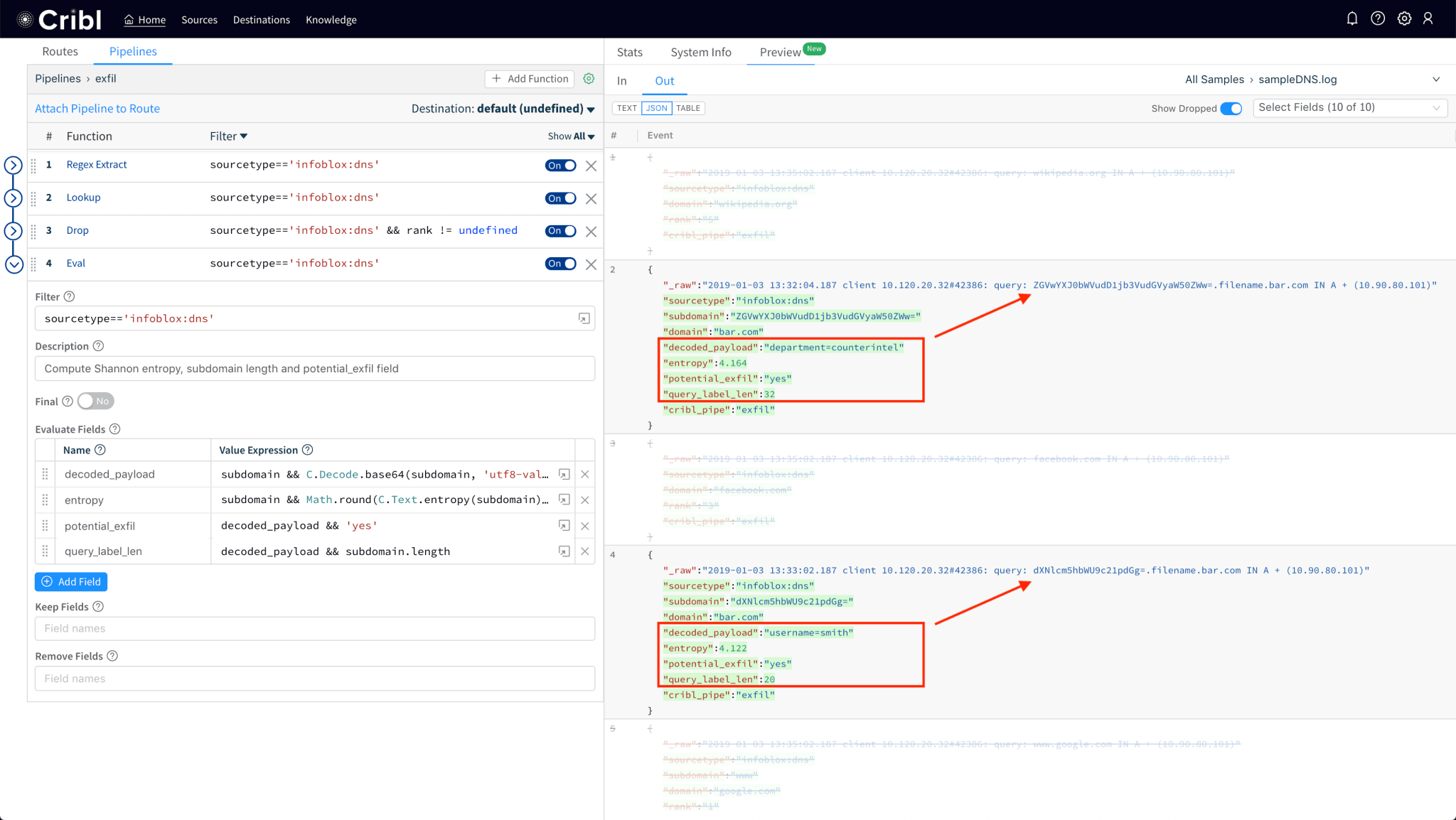Open global settings gear icon

pyautogui.click(x=1404, y=19)
